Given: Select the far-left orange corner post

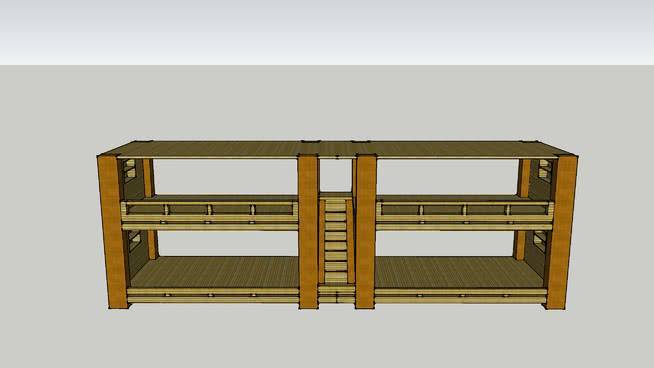Looking at the screenshot, I should tap(113, 232).
